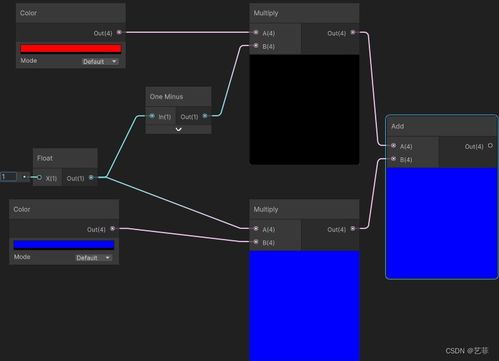Image resolution: width=499 pixels, height=361 pixels.
Task: Open the red color swatch picker
Action: click(x=71, y=49)
